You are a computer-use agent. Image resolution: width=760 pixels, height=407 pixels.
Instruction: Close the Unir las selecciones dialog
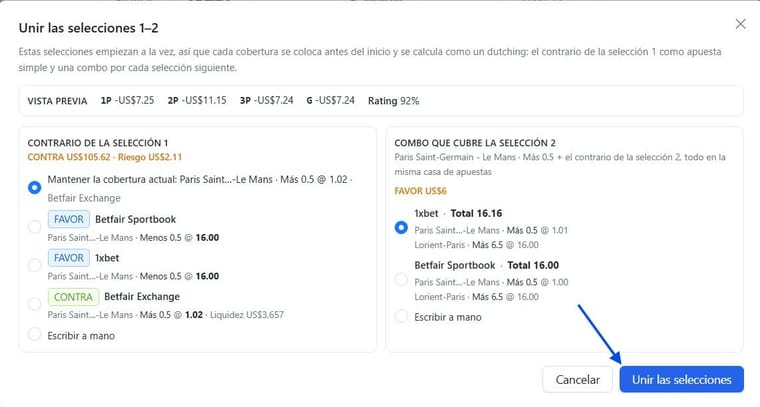tap(740, 24)
